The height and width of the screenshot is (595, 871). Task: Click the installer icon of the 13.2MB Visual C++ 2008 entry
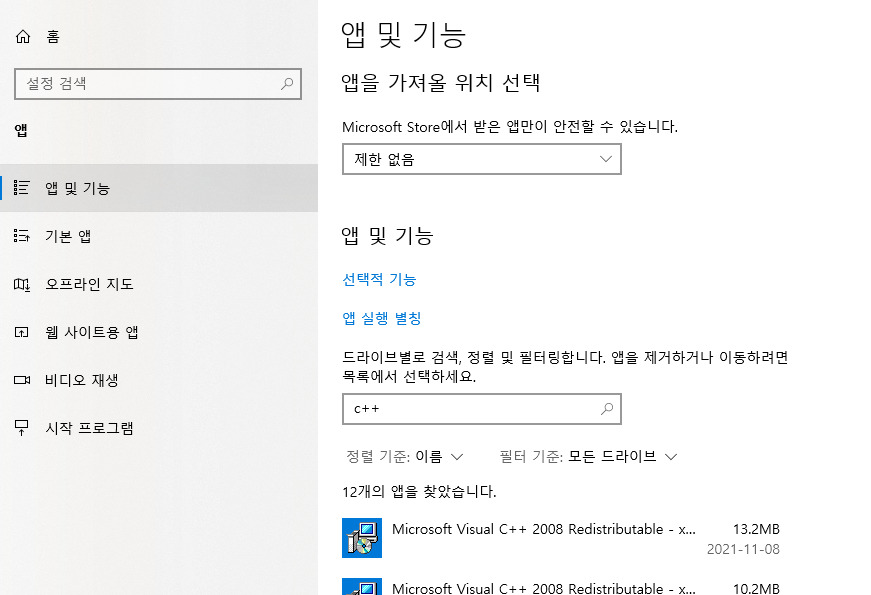coord(362,538)
